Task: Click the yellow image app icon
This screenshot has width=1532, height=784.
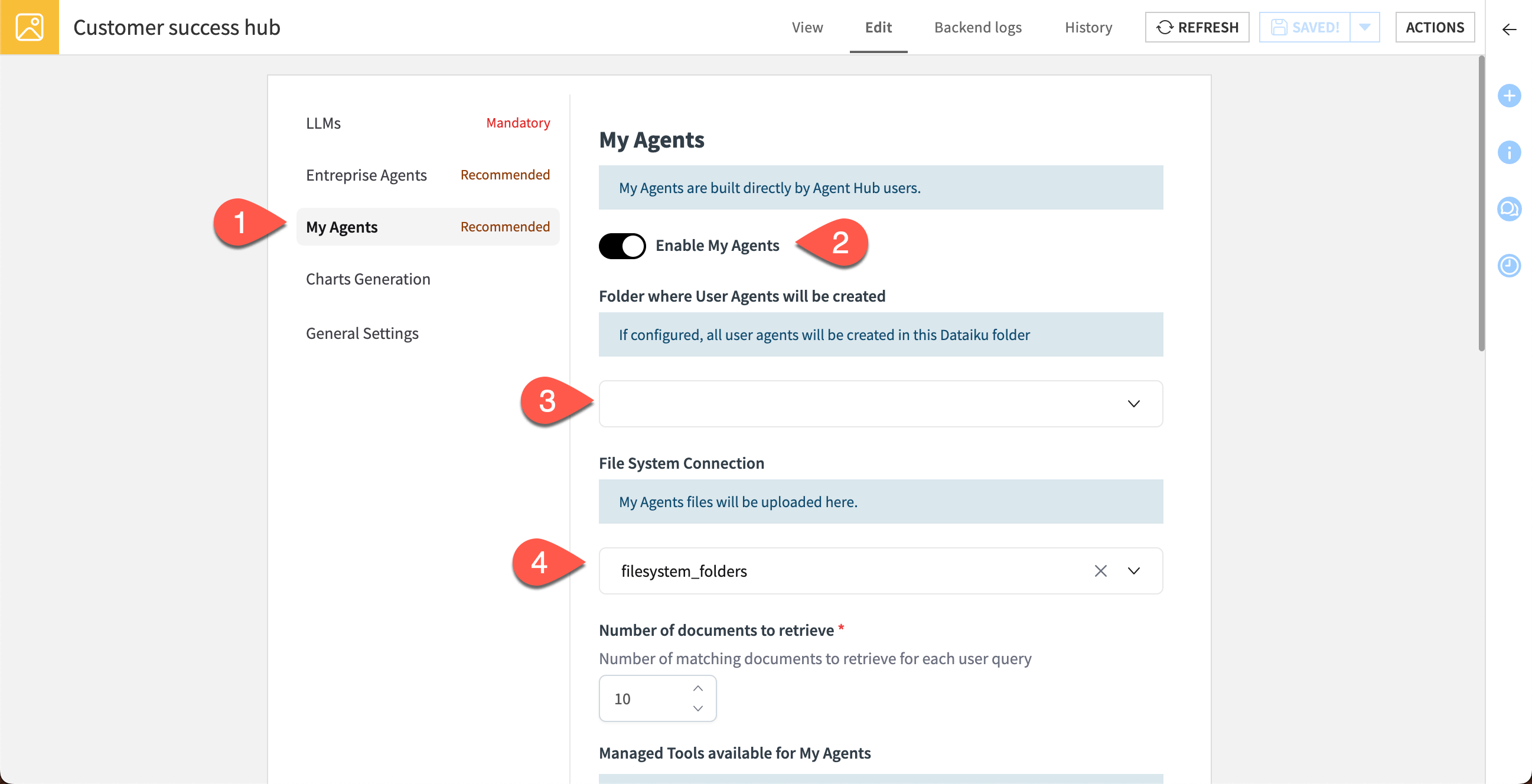Action: tap(29, 27)
